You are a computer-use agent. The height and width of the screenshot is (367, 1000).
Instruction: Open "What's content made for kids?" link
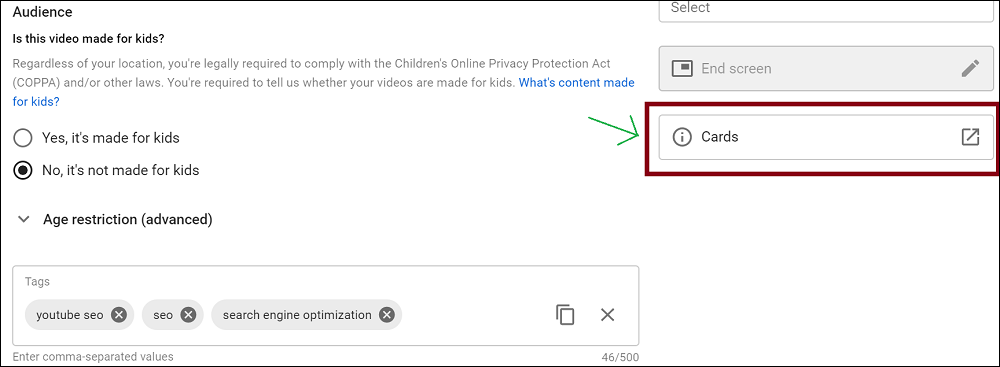pos(323,92)
